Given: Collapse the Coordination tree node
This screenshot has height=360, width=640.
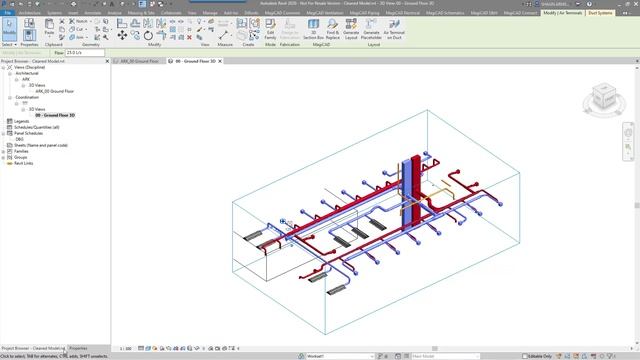Looking at the screenshot, I should coord(10,98).
